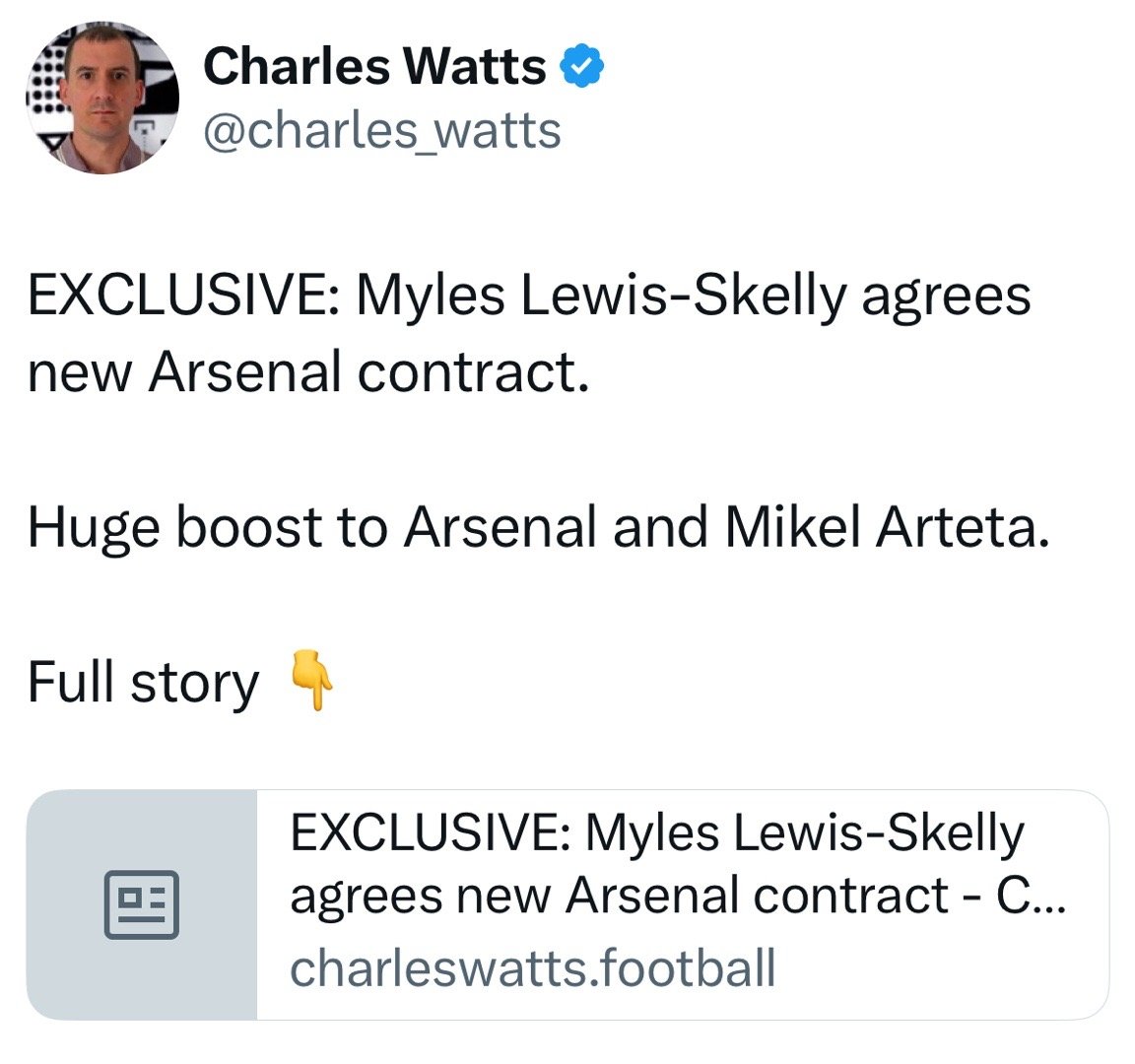The width and height of the screenshot is (1135, 1064).
Task: Click the "Full story" text
Action: pos(143,682)
